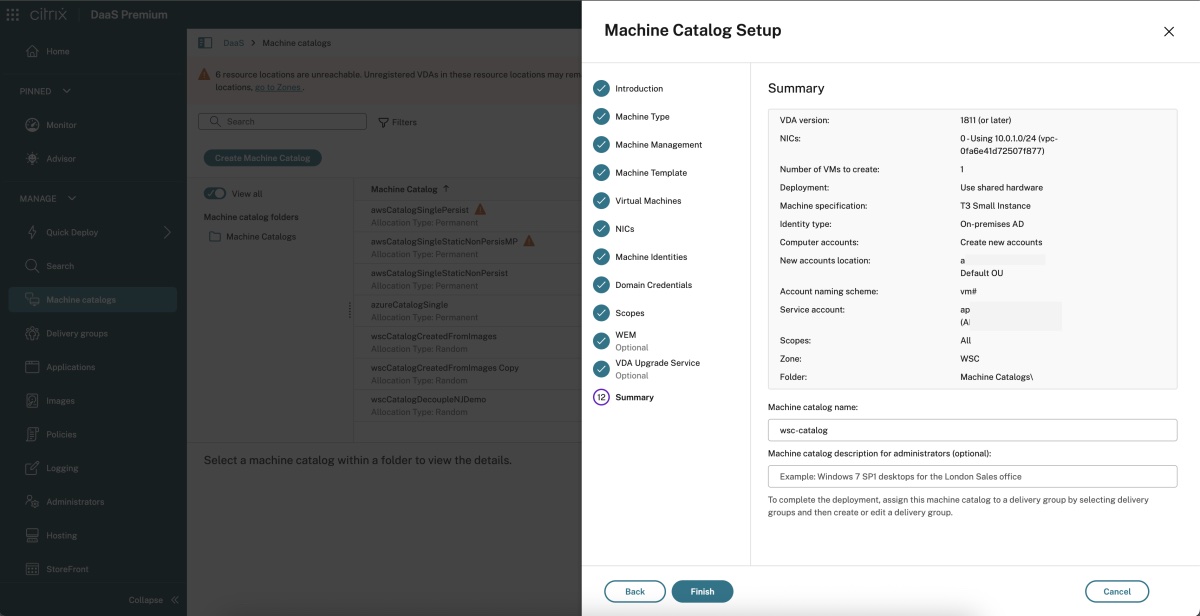Viewport: 1200px width, 616px height.
Task: Close the Machine Catalog Setup dialog
Action: coord(1169,32)
